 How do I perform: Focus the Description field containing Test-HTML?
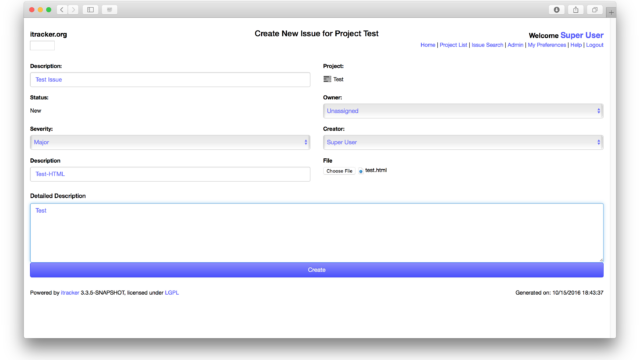pyautogui.click(x=170, y=174)
